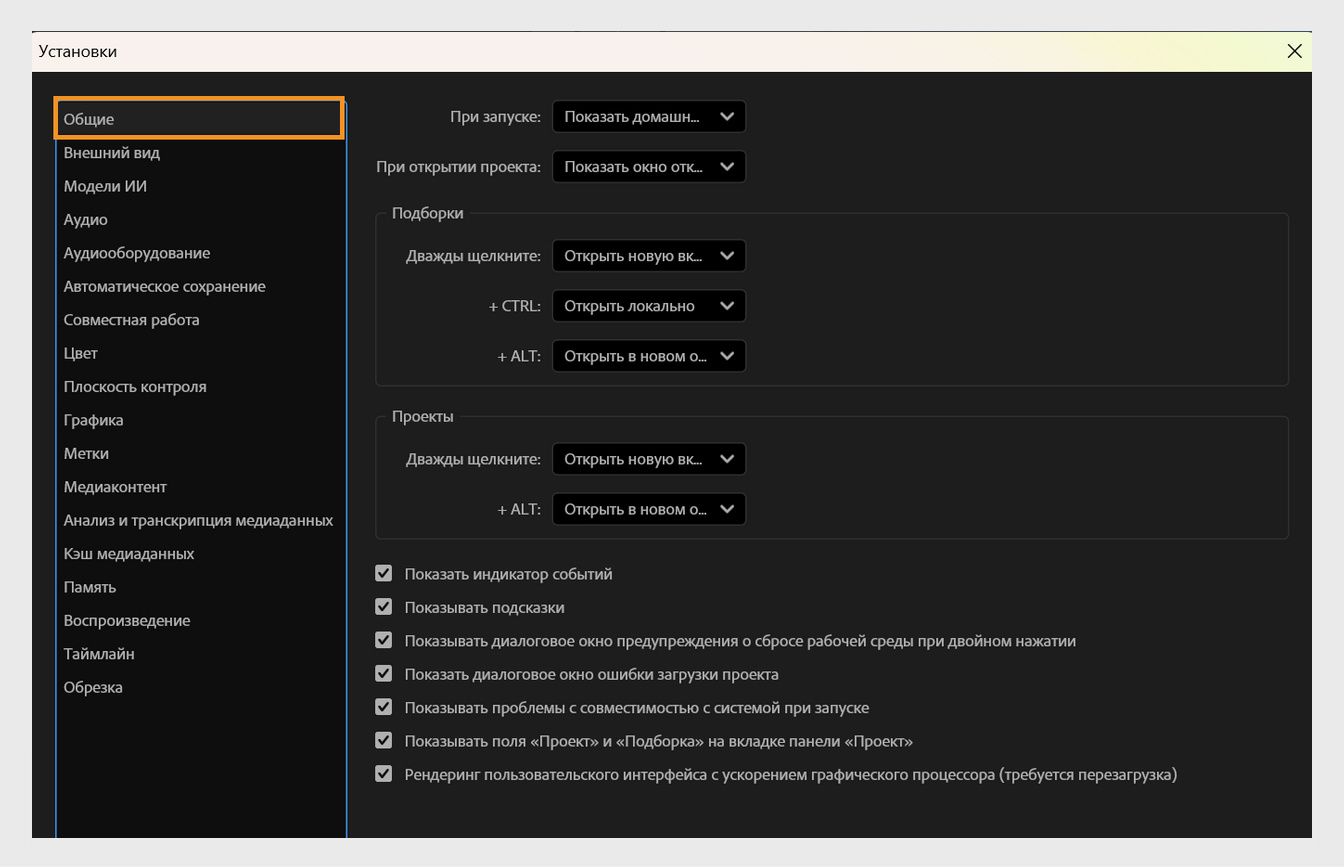Uncheck «Показать диалоговое окно ошибки загрузки проекта»
This screenshot has height=867, width=1344.
pyautogui.click(x=383, y=674)
